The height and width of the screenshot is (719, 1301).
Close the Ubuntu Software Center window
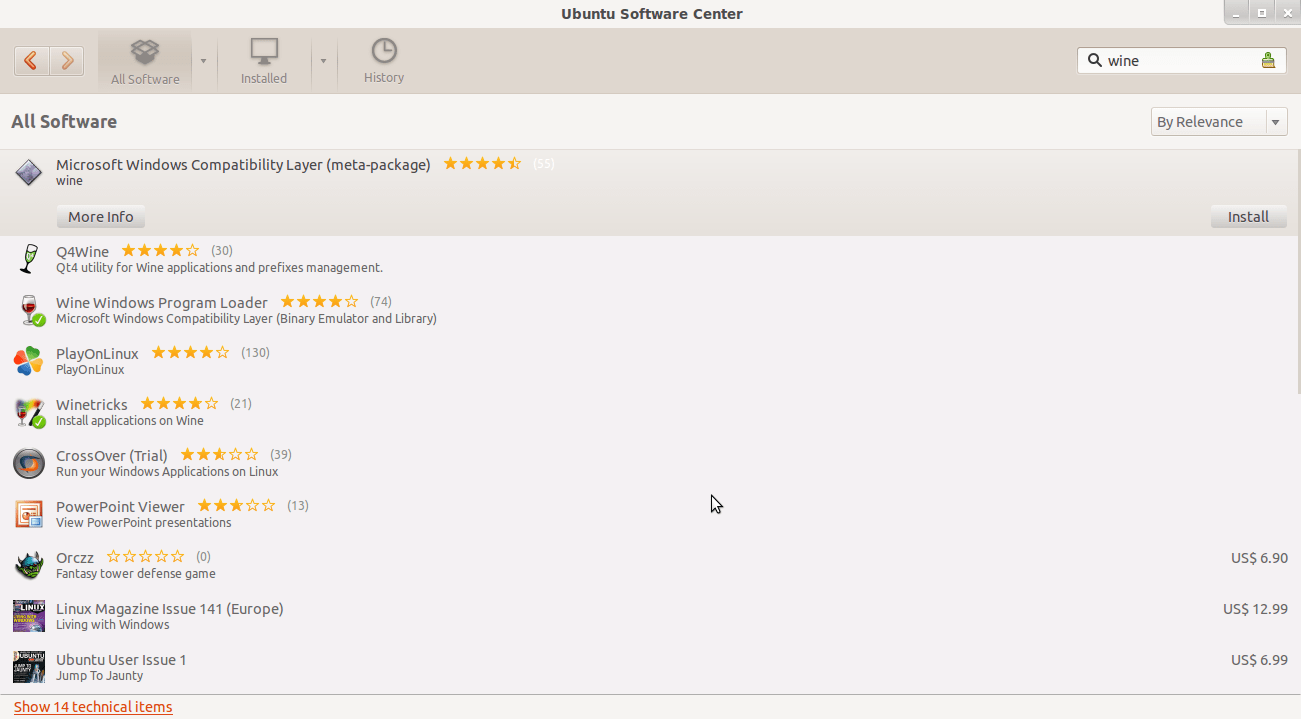point(1286,12)
